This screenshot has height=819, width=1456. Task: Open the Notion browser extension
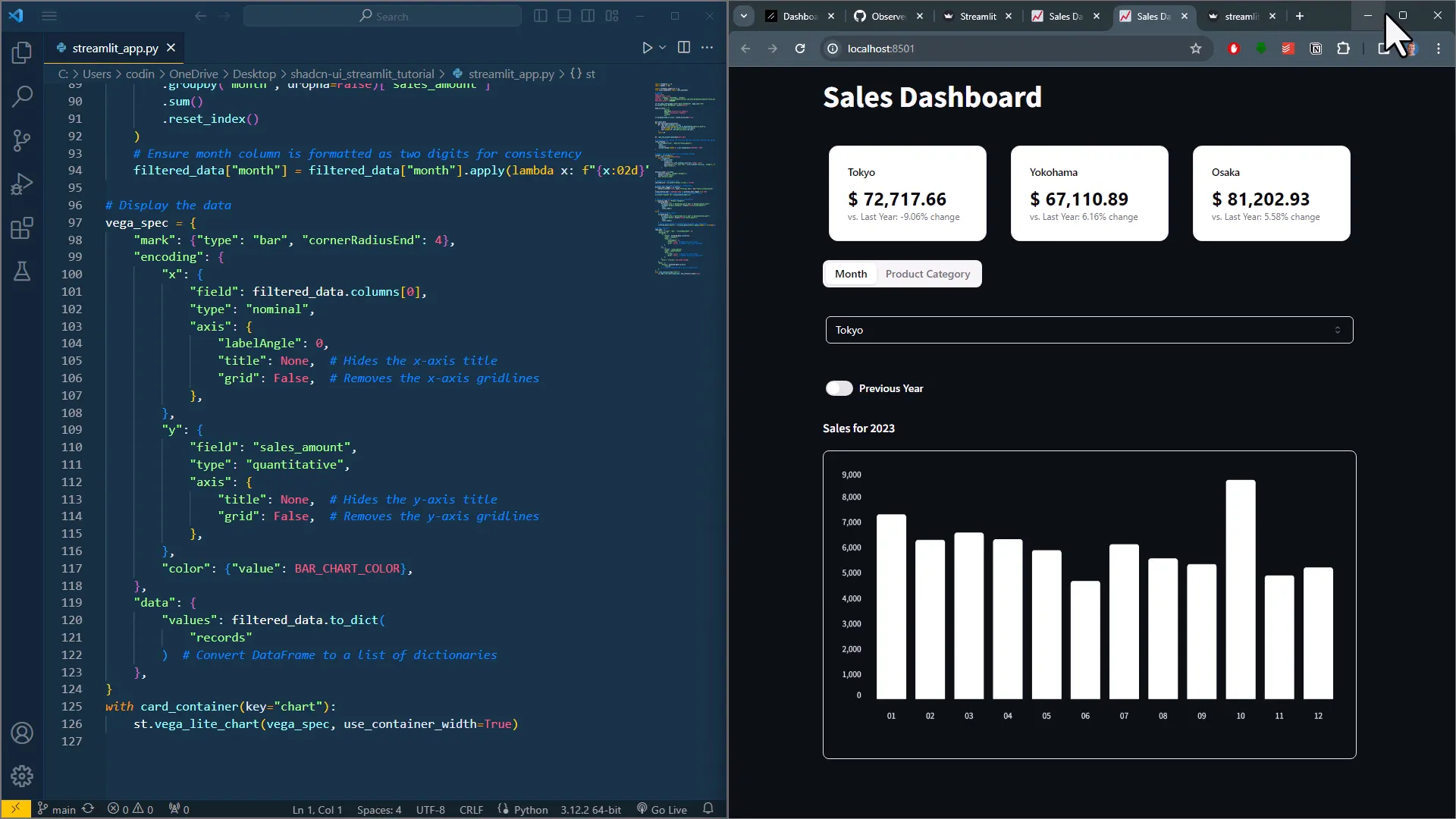(x=1316, y=48)
